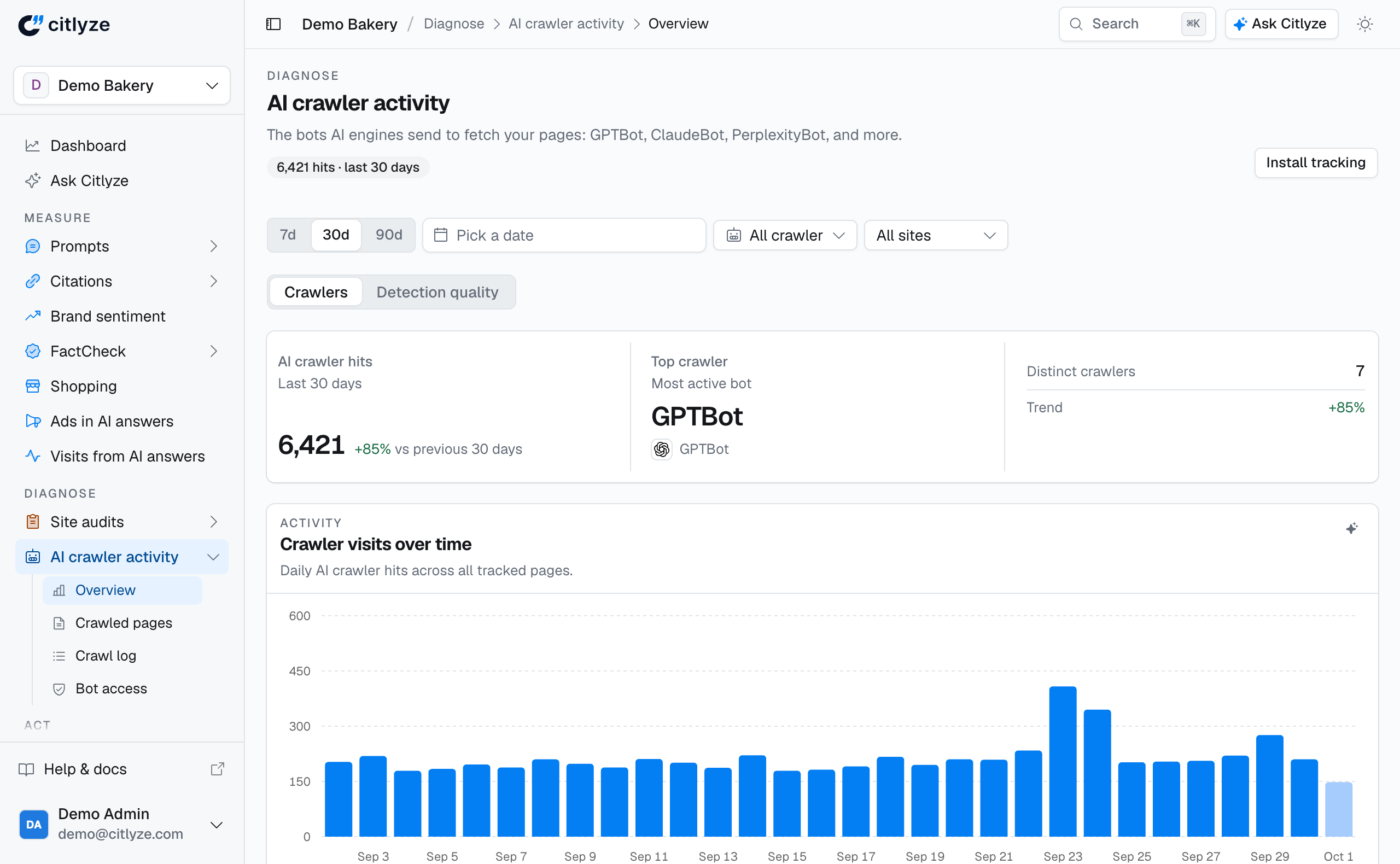Viewport: 1400px width, 864px height.
Task: Expand the Citations menu chevron
Action: coord(213,281)
